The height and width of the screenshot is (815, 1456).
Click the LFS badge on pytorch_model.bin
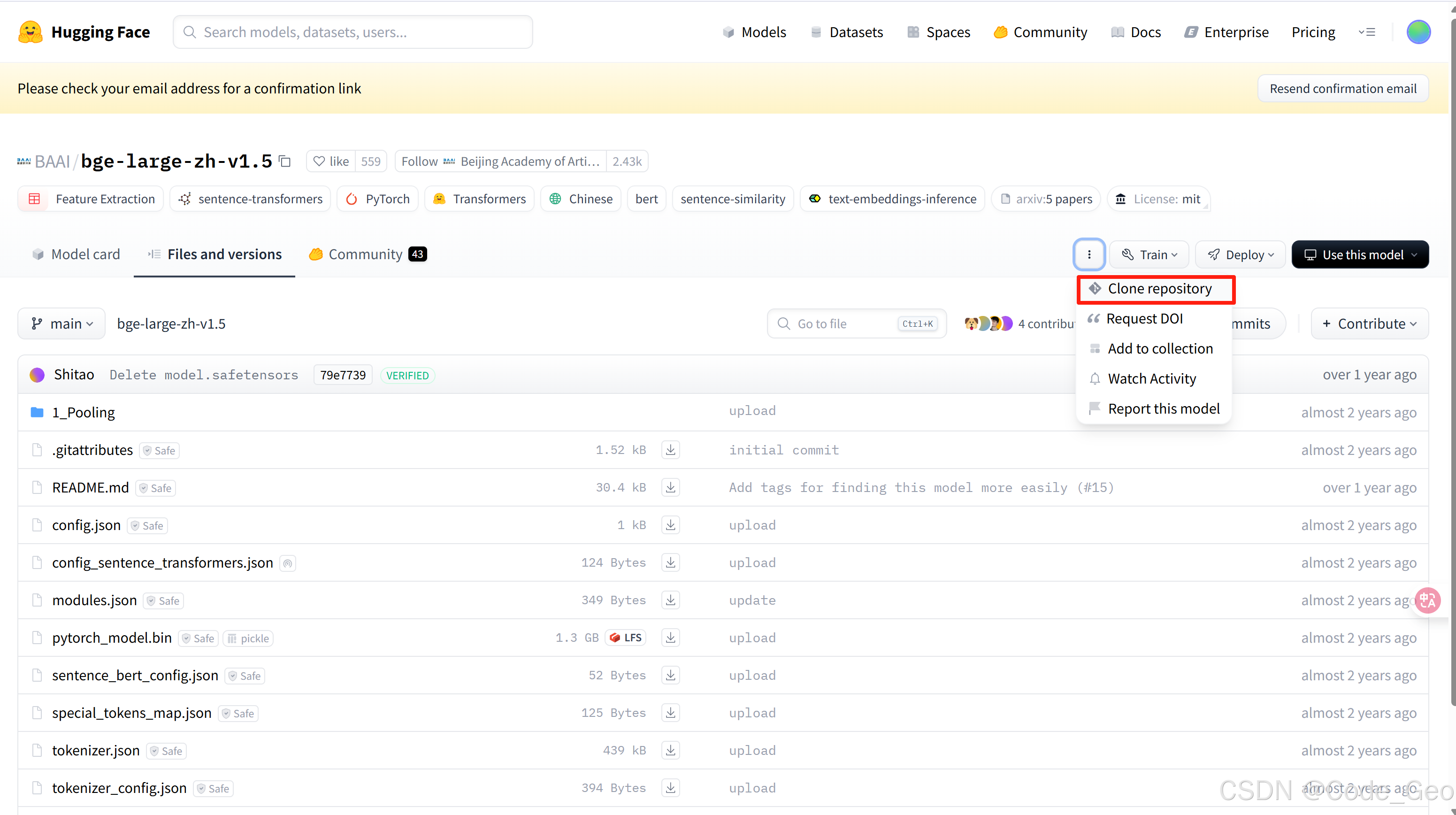(x=626, y=638)
